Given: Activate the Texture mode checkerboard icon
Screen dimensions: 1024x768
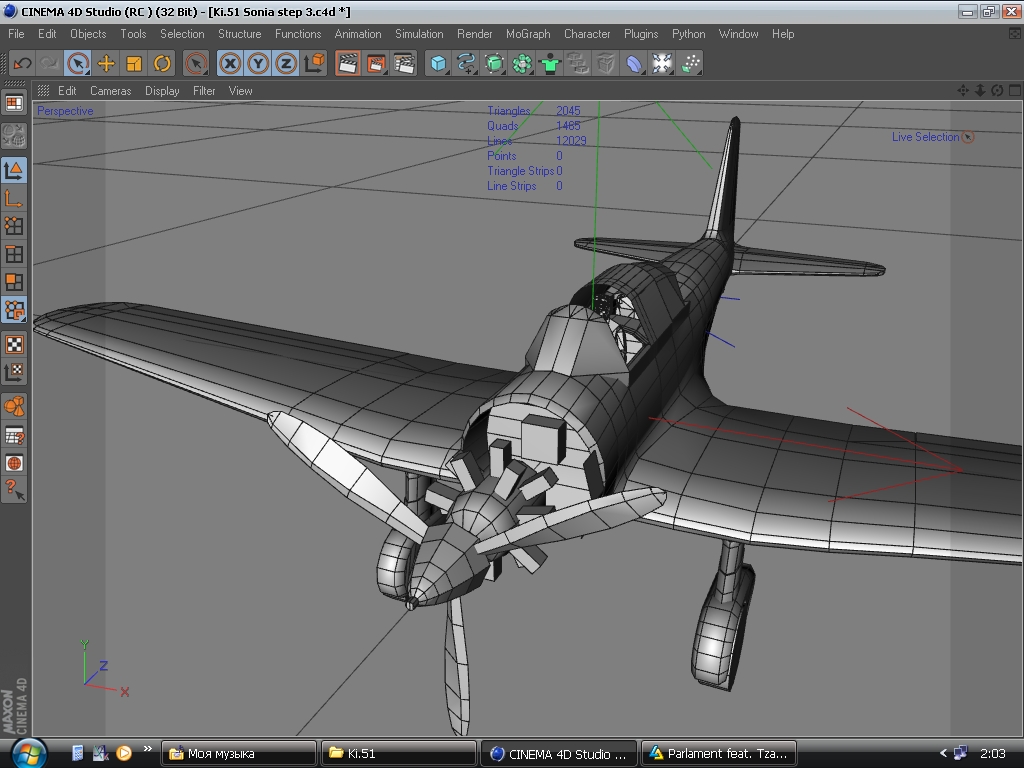Looking at the screenshot, I should tap(14, 345).
